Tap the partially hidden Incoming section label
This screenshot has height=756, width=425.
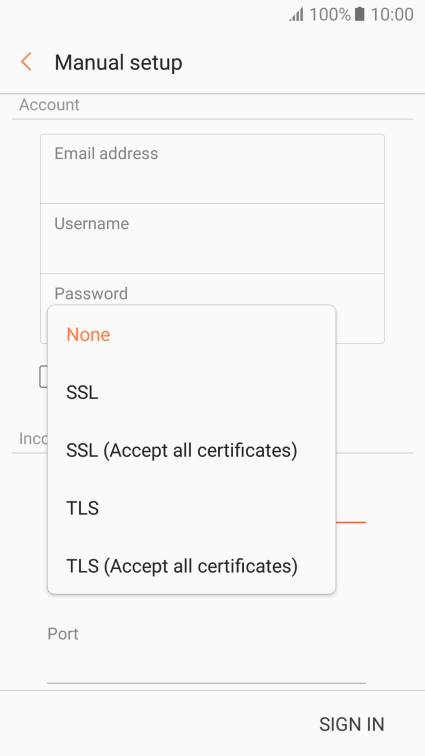click(x=33, y=438)
